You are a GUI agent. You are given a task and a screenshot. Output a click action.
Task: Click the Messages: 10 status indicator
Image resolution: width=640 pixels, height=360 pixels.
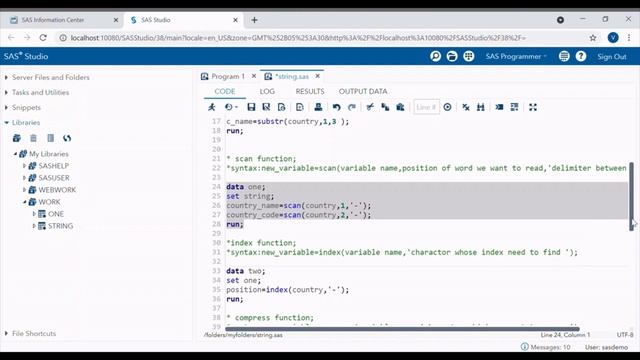[x=546, y=347]
